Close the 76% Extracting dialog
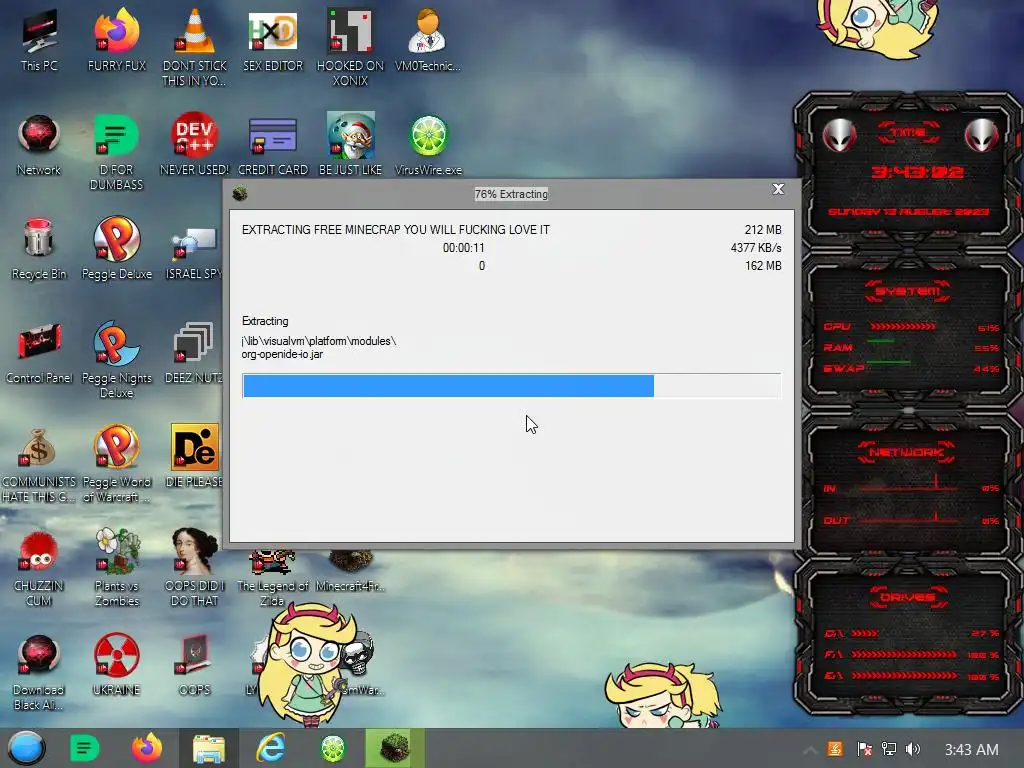The height and width of the screenshot is (768, 1024). pyautogui.click(x=778, y=189)
